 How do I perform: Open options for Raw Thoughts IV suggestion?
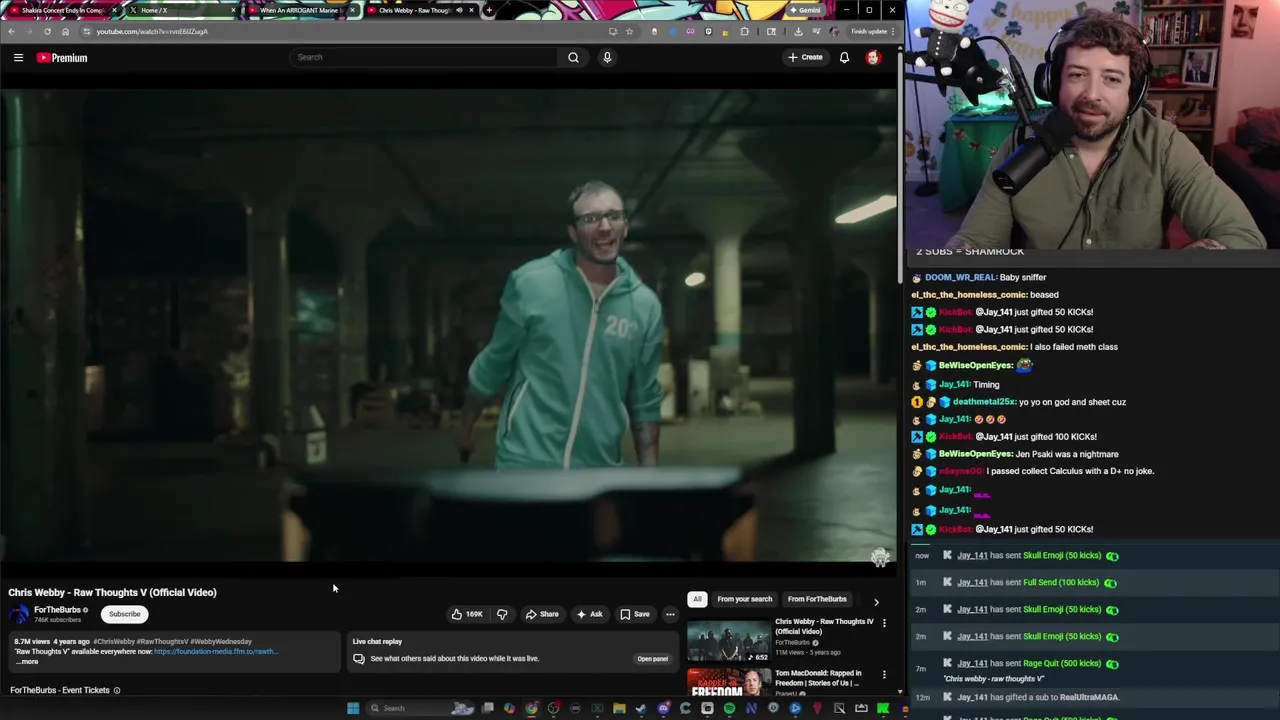click(884, 623)
